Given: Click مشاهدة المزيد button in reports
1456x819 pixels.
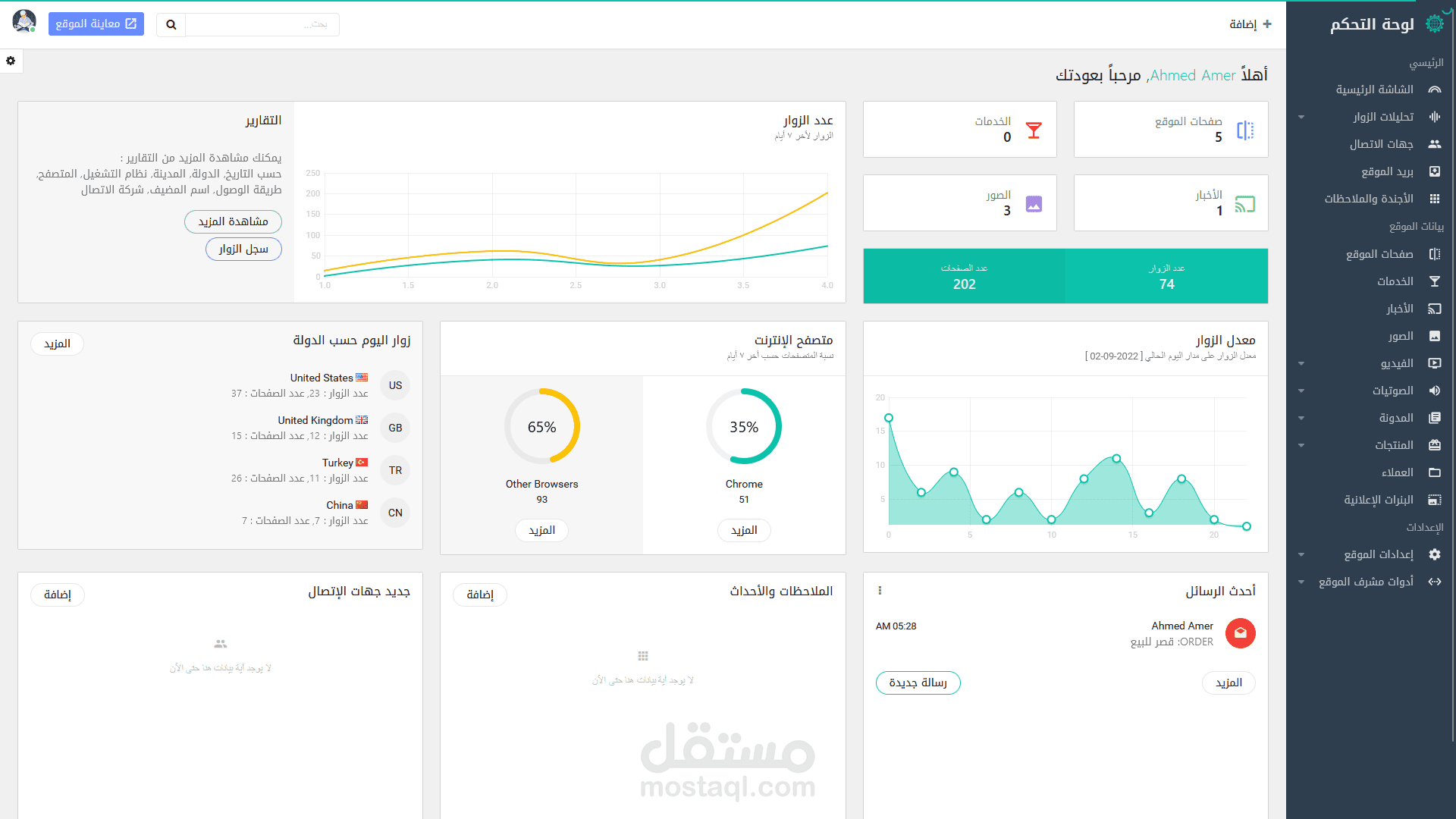Looking at the screenshot, I should [x=233, y=221].
